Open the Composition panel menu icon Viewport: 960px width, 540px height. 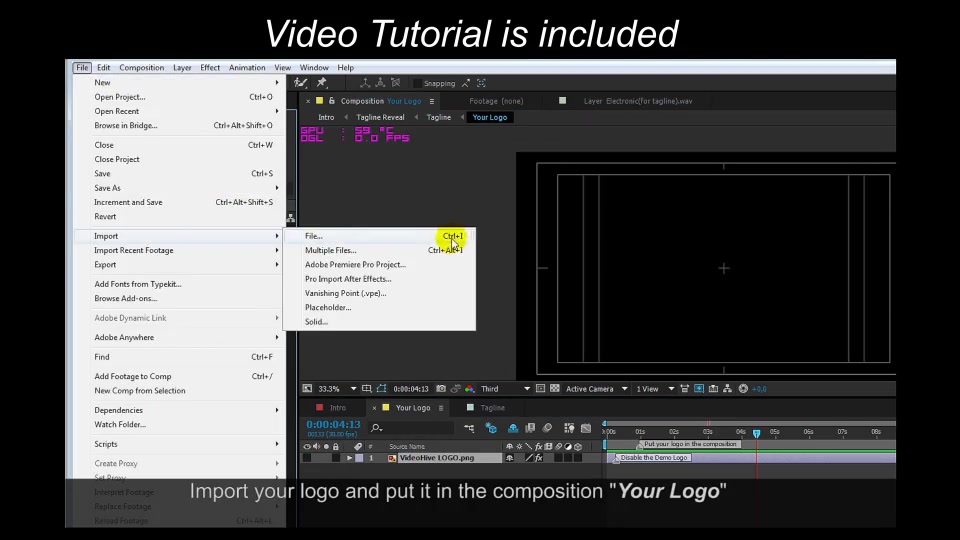tap(432, 102)
